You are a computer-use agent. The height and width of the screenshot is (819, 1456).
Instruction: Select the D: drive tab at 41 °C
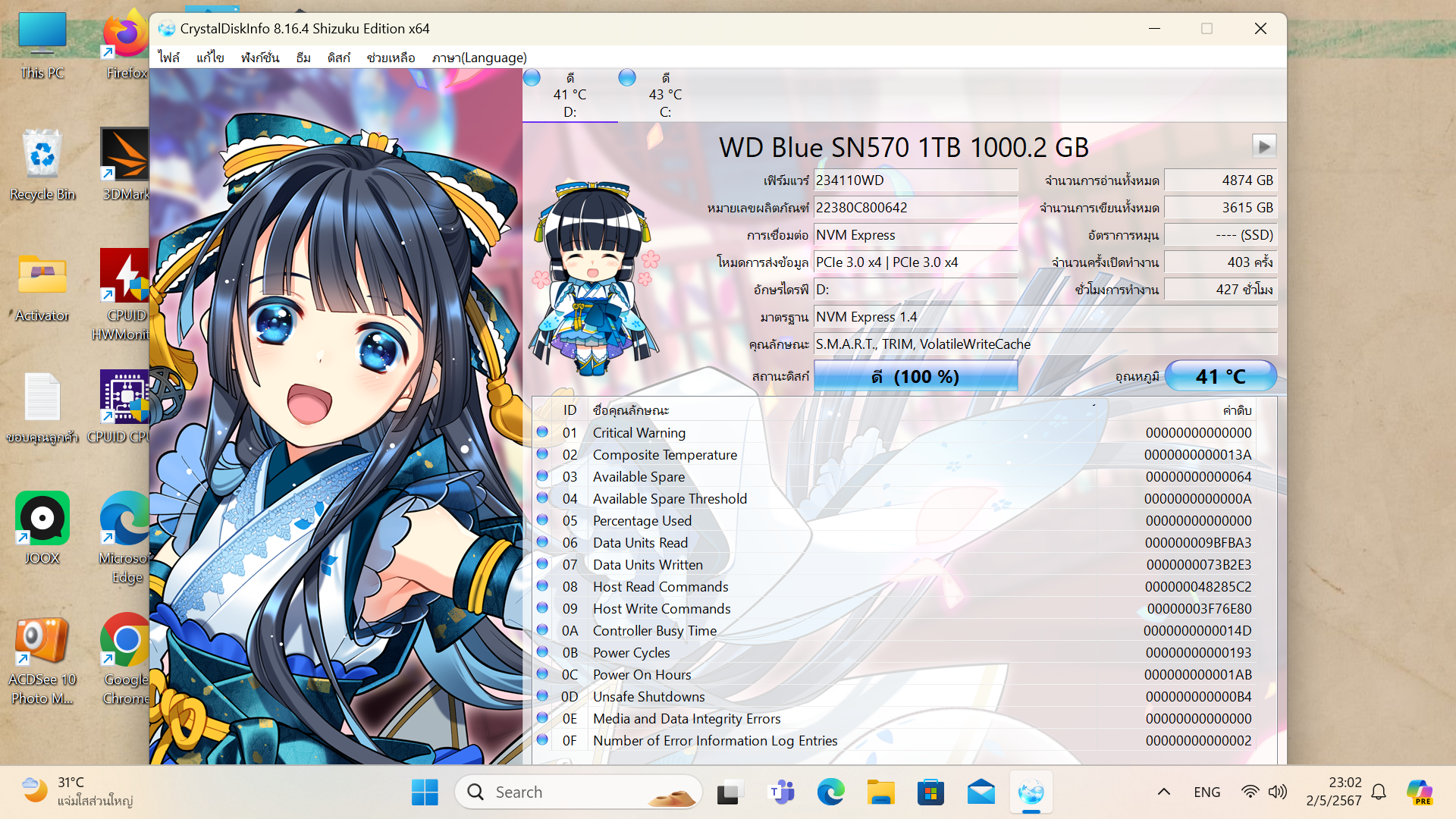pos(570,96)
